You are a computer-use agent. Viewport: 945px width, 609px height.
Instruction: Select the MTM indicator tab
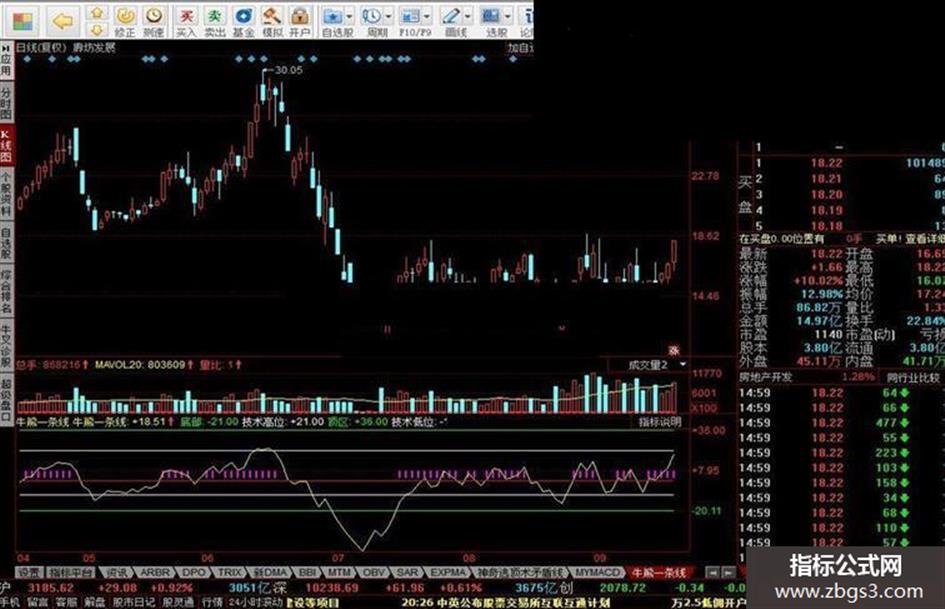click(x=341, y=572)
